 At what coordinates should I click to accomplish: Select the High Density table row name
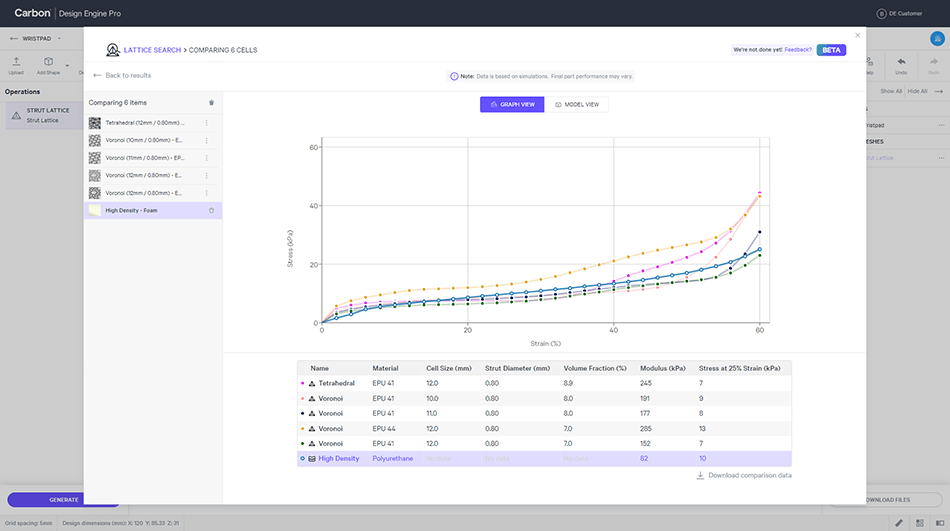click(339, 459)
